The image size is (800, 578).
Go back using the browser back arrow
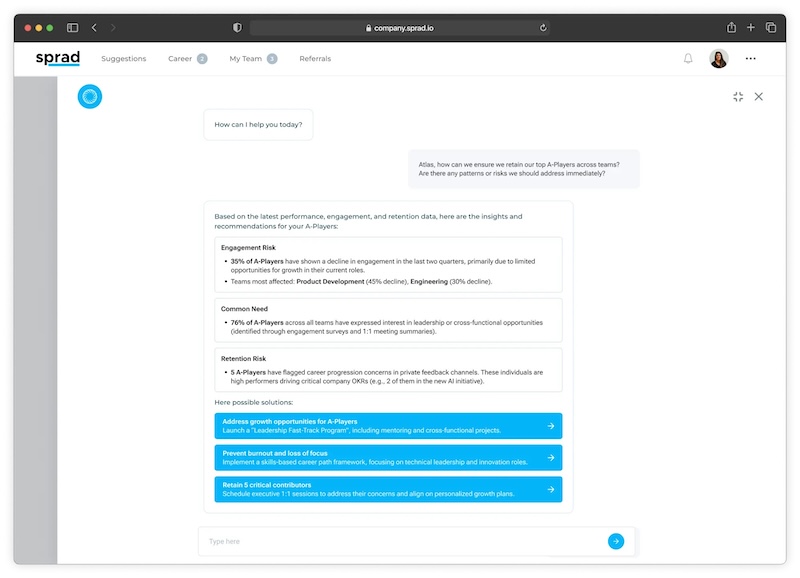point(94,28)
